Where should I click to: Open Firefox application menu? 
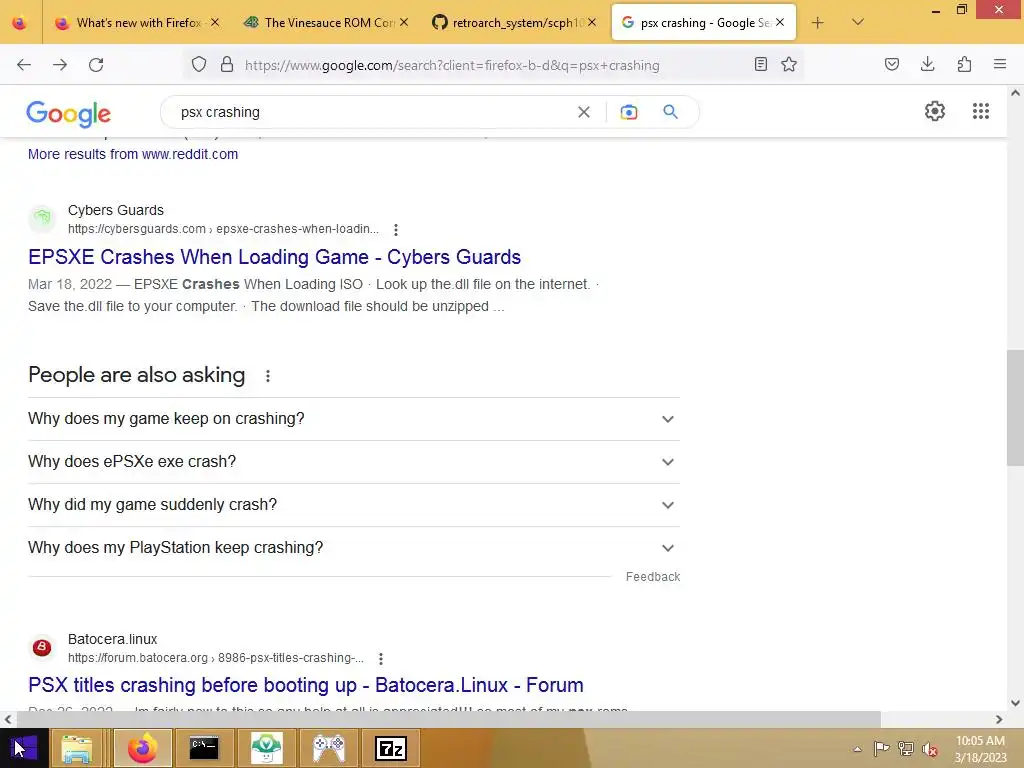coord(1000,65)
